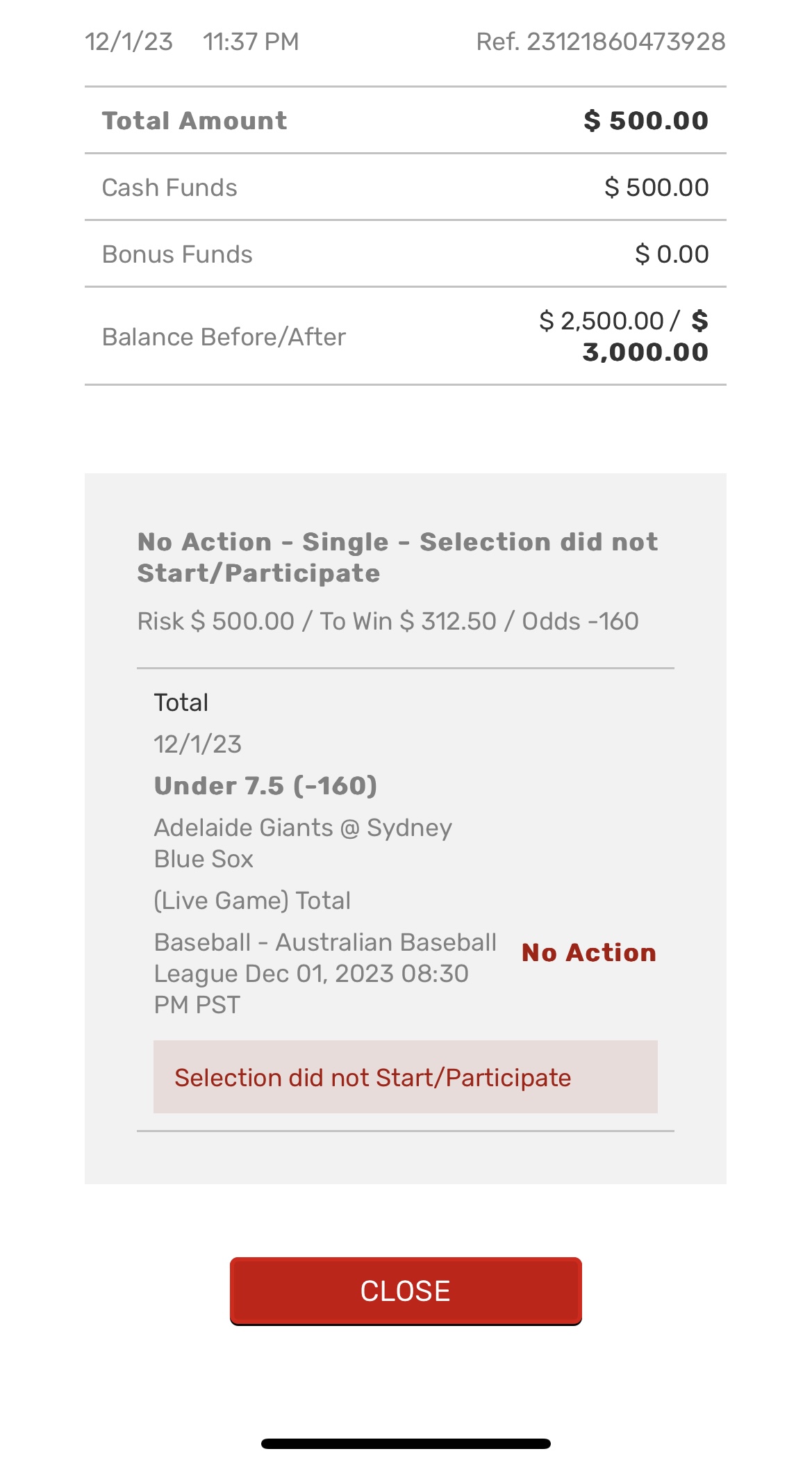Tap Adelaide Giants @ Sydney Blue Sox matchup

tap(303, 843)
